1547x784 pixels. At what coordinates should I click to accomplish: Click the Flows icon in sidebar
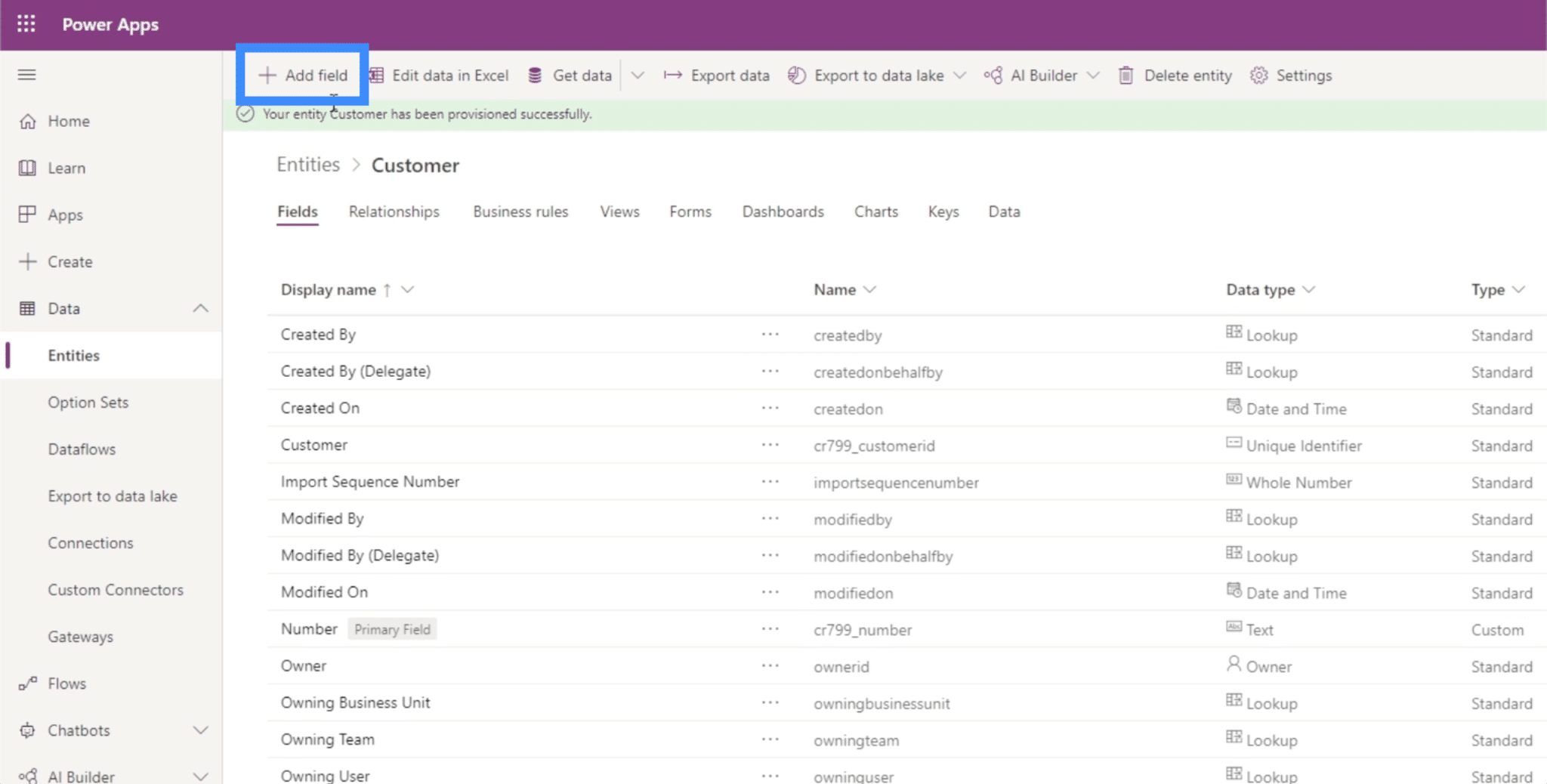[27, 684]
